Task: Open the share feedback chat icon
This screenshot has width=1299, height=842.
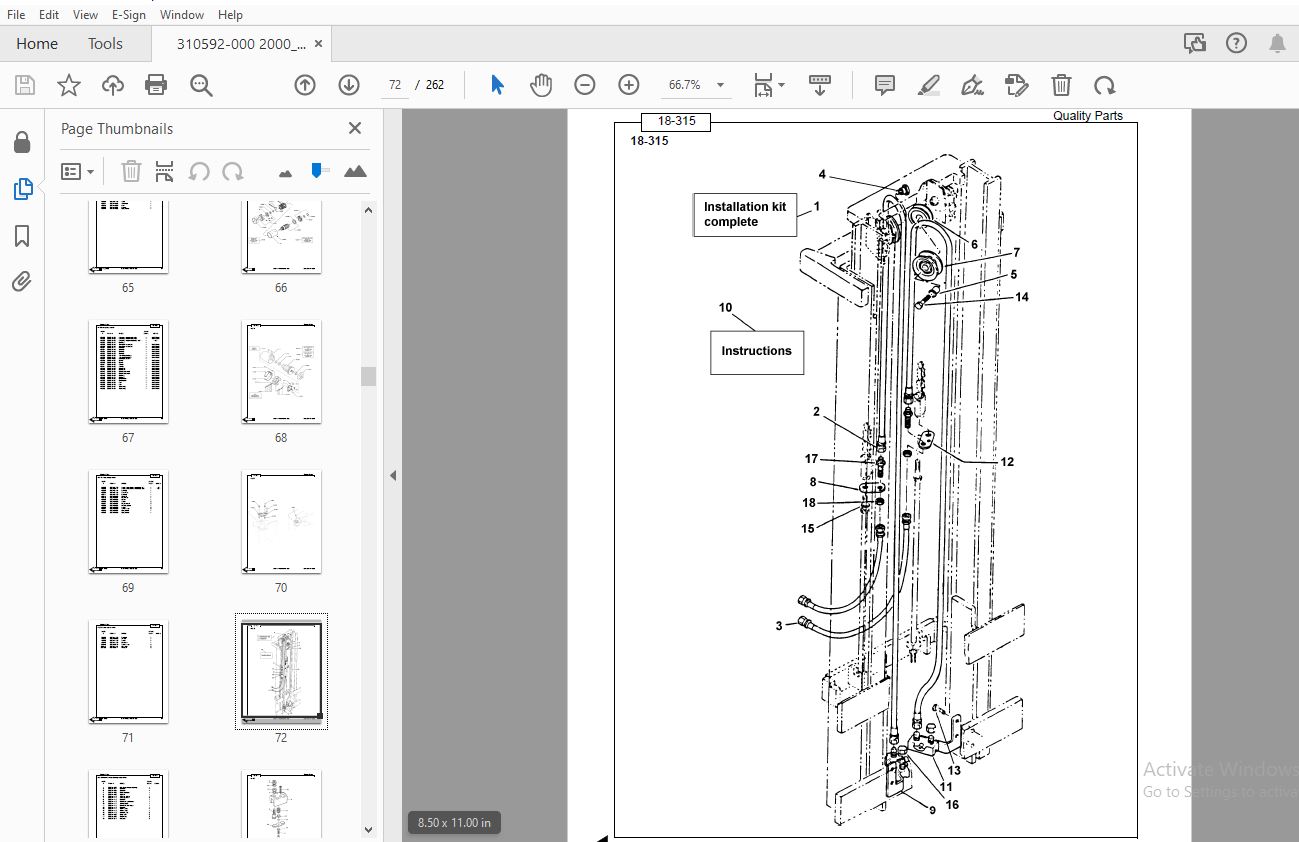Action: [1194, 43]
